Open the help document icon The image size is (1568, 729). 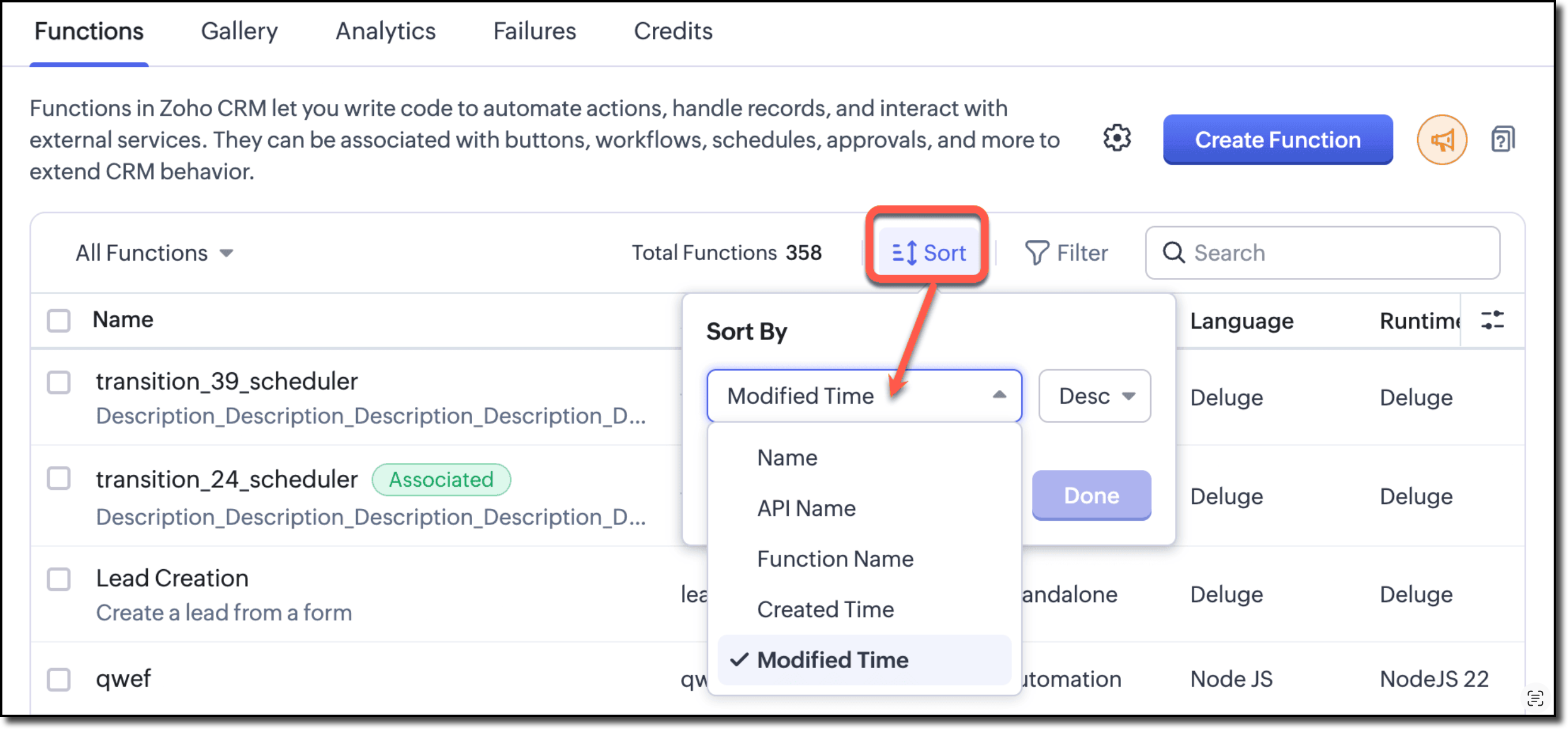(x=1502, y=140)
